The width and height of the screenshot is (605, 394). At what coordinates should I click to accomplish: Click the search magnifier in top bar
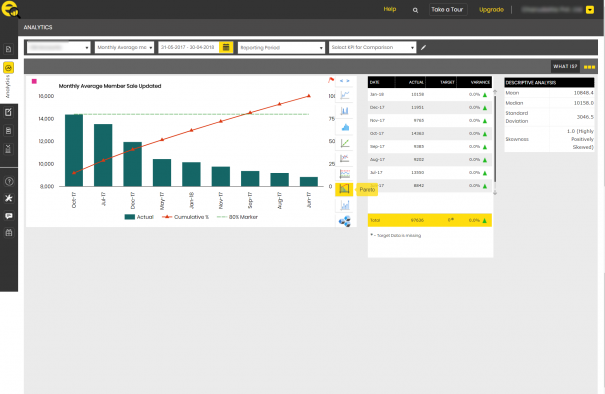[415, 10]
